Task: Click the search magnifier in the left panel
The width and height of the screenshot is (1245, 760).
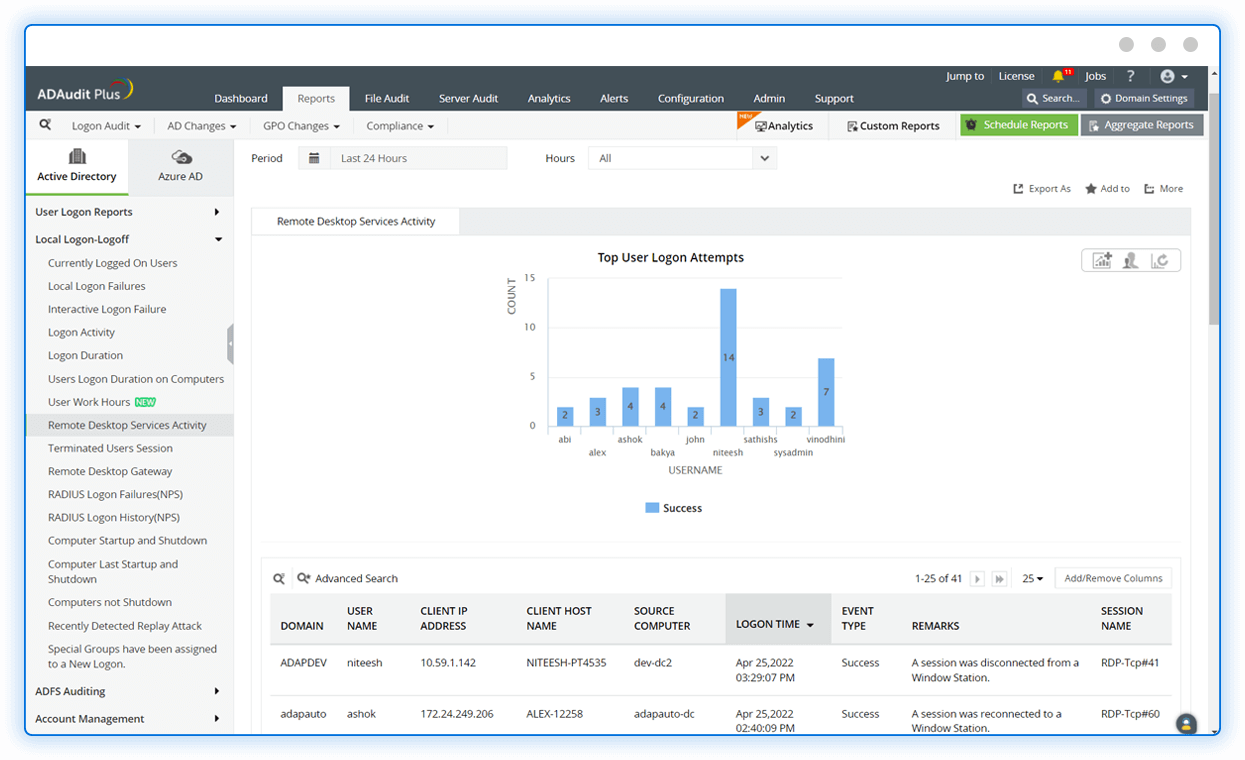Action: point(45,125)
